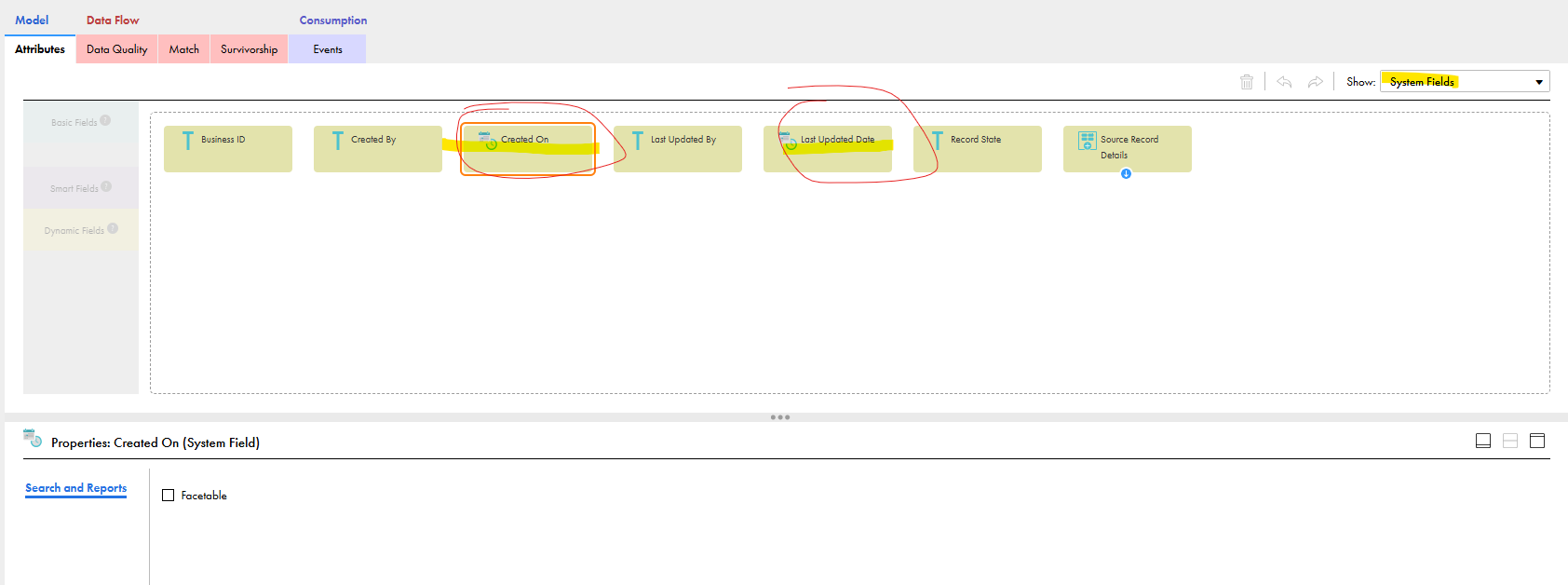Click the blue expand arrow under Source Record Details

1126,173
